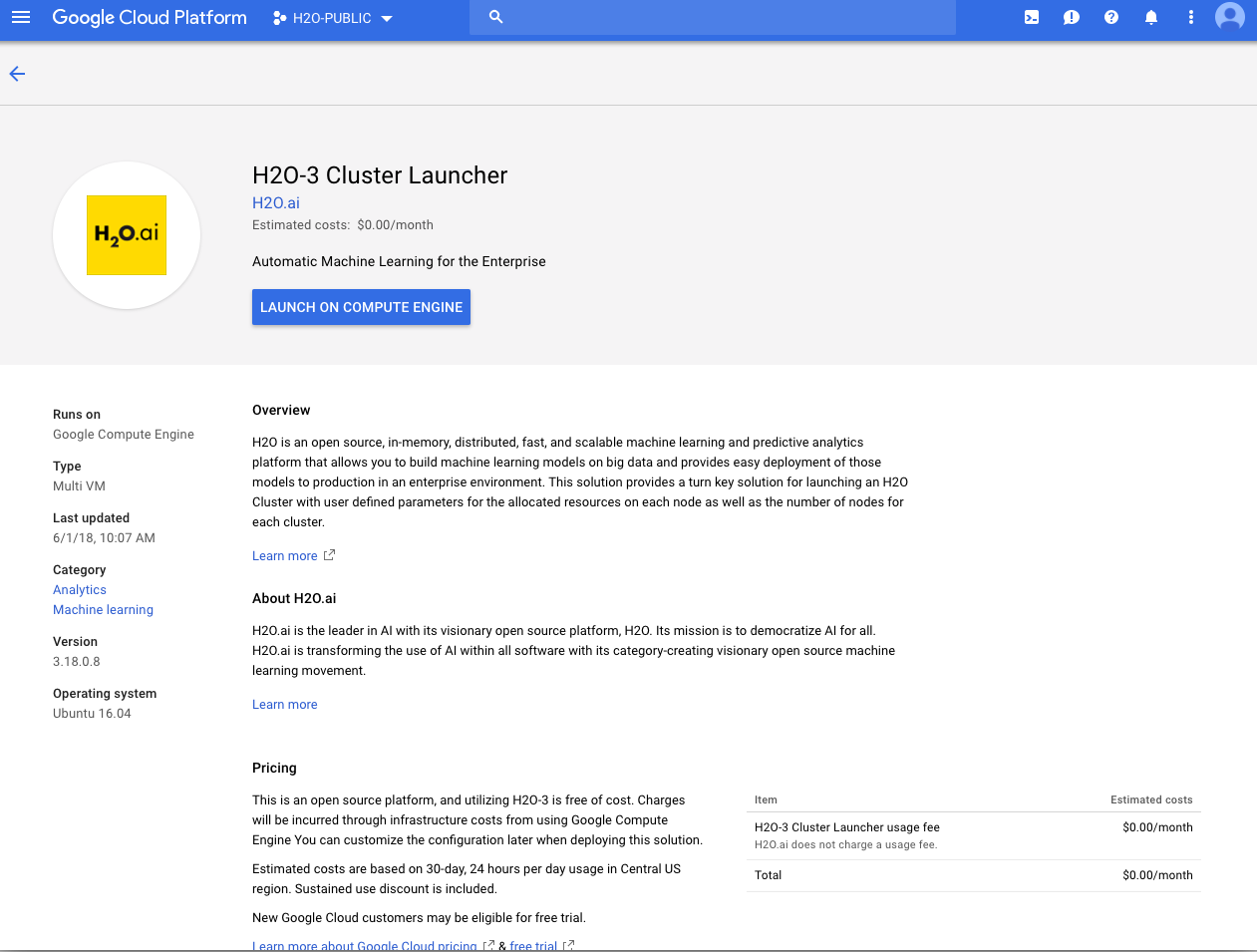
Task: Open notifications bell
Action: click(x=1151, y=18)
